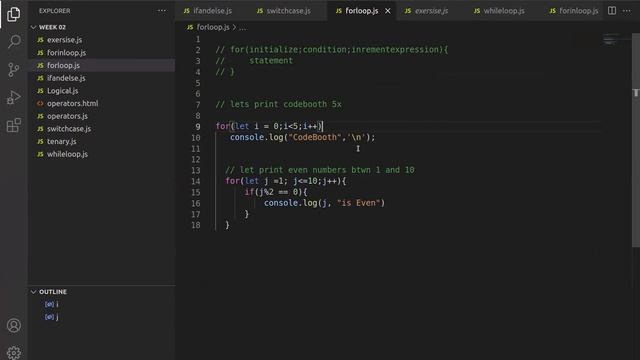Screen dimensions: 640x360
Task: Click comment "lets print codebooth 5x"
Action: point(279,104)
